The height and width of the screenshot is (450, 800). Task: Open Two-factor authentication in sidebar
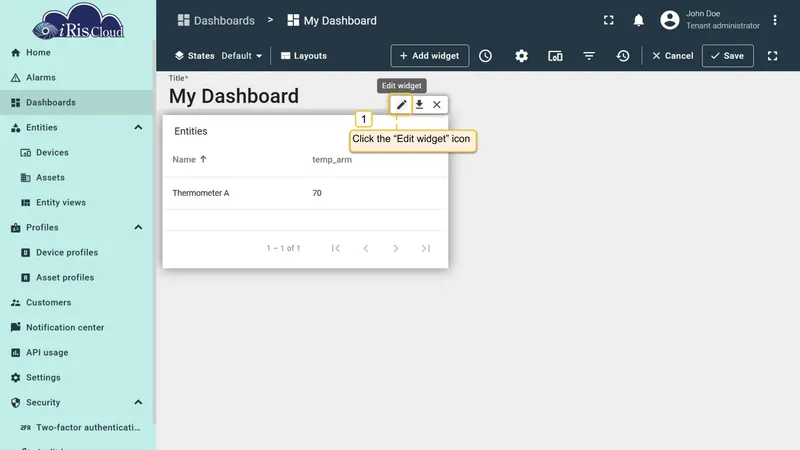click(77, 428)
